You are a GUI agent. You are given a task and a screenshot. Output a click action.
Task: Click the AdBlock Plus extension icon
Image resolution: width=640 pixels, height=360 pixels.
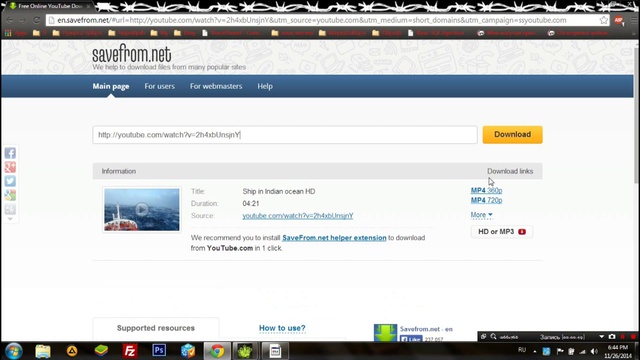[x=619, y=20]
